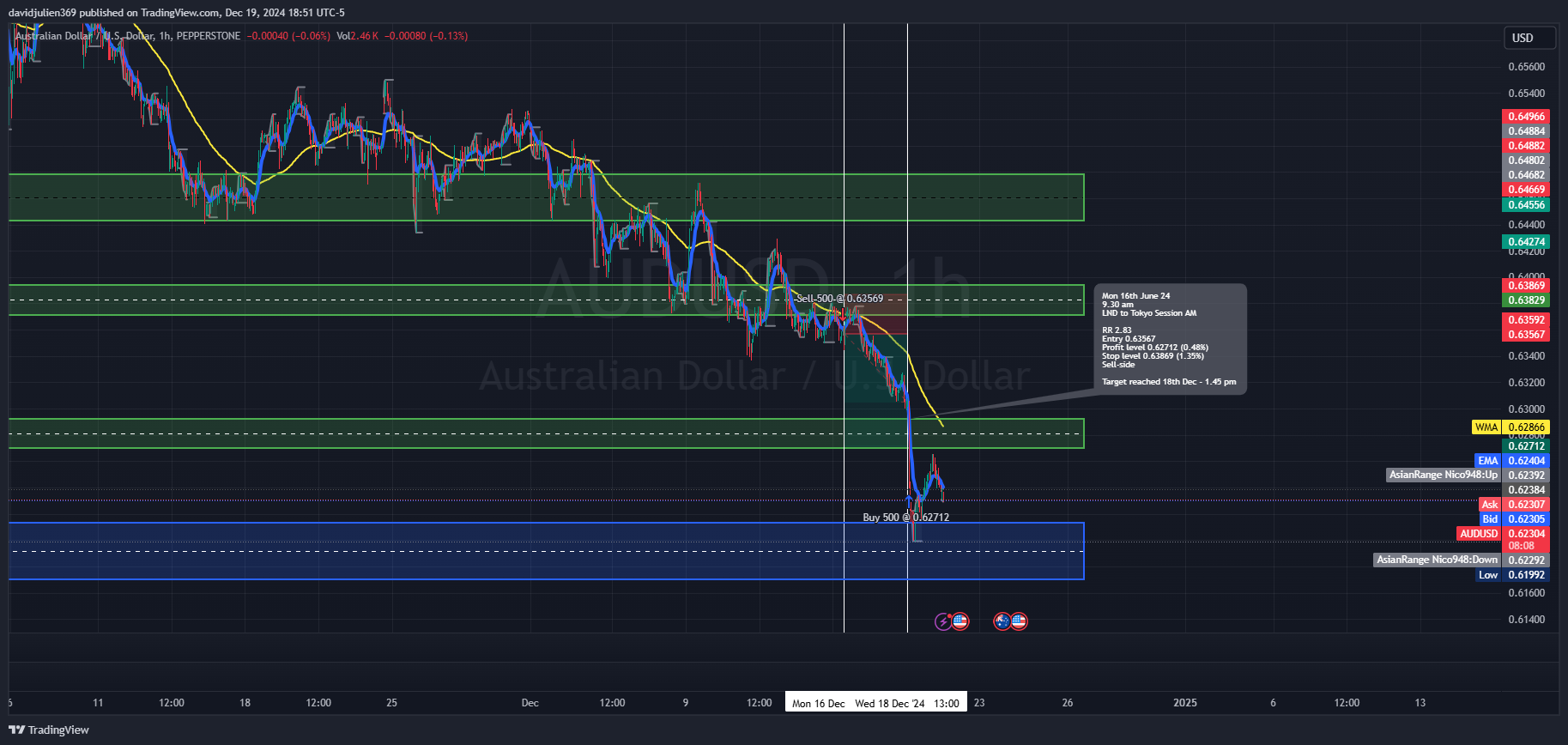Click the 0.61400 price scale value
This screenshot has width=1568, height=745.
pyautogui.click(x=1526, y=620)
